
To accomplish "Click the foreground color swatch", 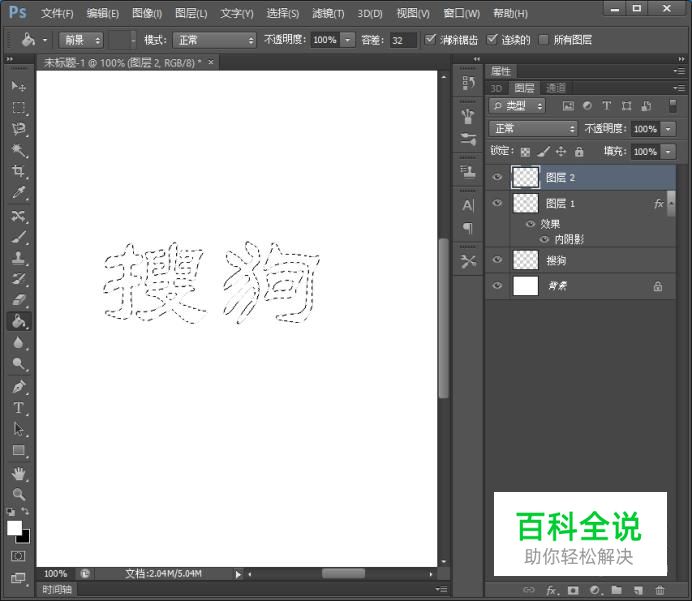I will tap(14, 527).
